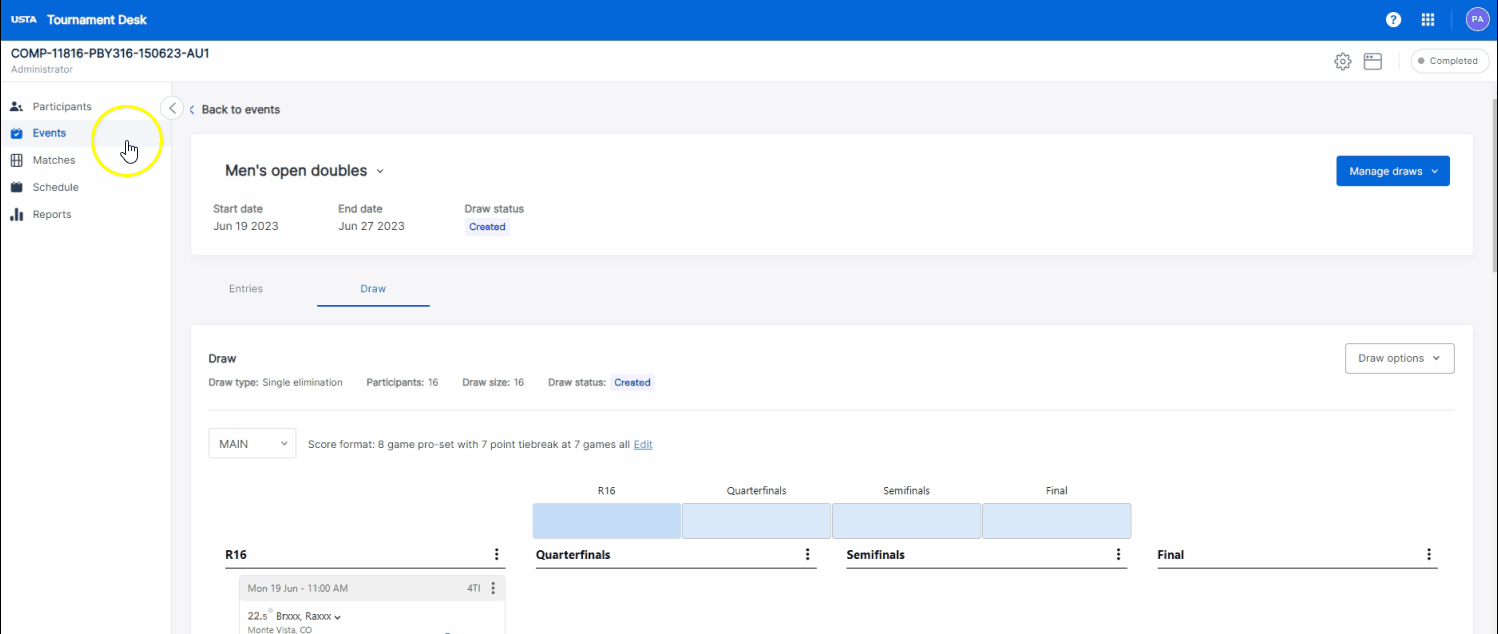The image size is (1498, 634).
Task: Click the Schedule sidebar icon
Action: (16, 187)
